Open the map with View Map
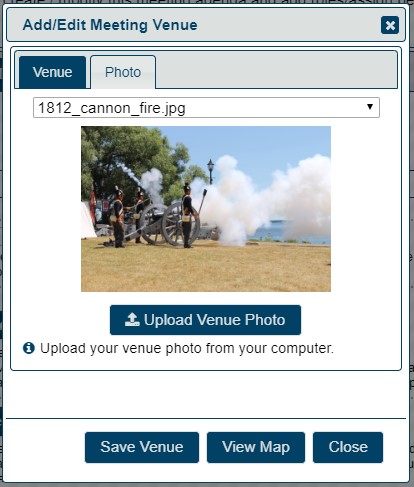 pyautogui.click(x=256, y=447)
